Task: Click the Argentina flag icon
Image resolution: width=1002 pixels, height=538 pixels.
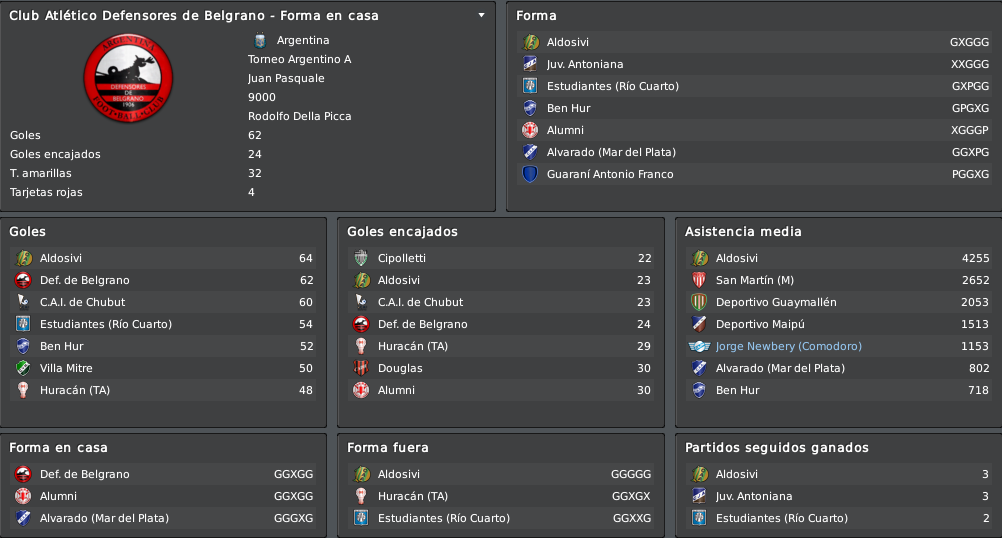Action: (260, 40)
